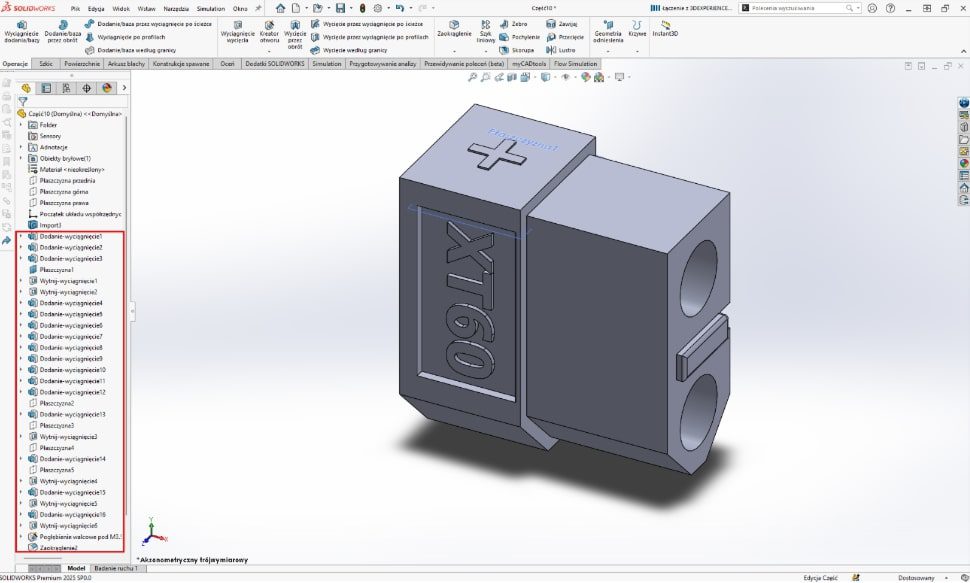This screenshot has height=583, width=970.
Task: Click Wycięcie przez wyciągnięcie po ścieżce
Action: 367,24
